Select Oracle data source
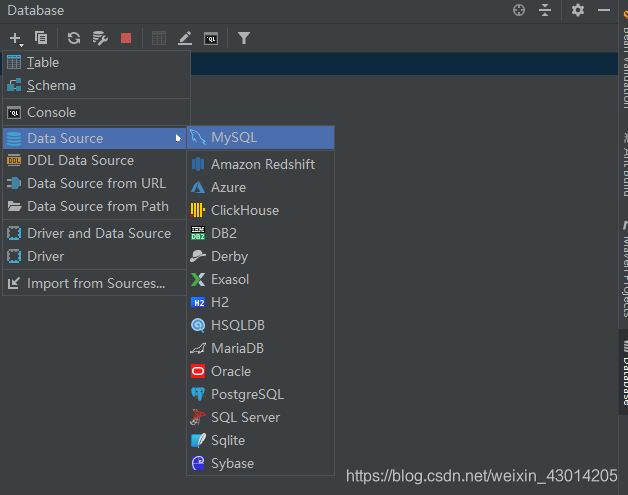 click(x=260, y=372)
